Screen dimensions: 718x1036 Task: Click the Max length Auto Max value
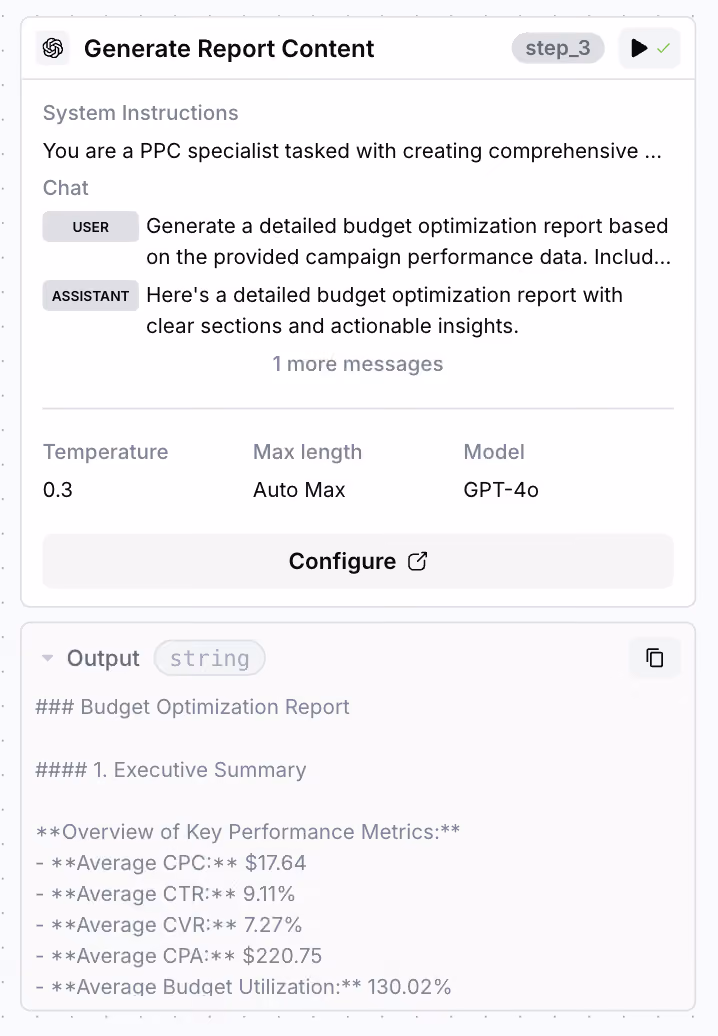pyautogui.click(x=299, y=490)
